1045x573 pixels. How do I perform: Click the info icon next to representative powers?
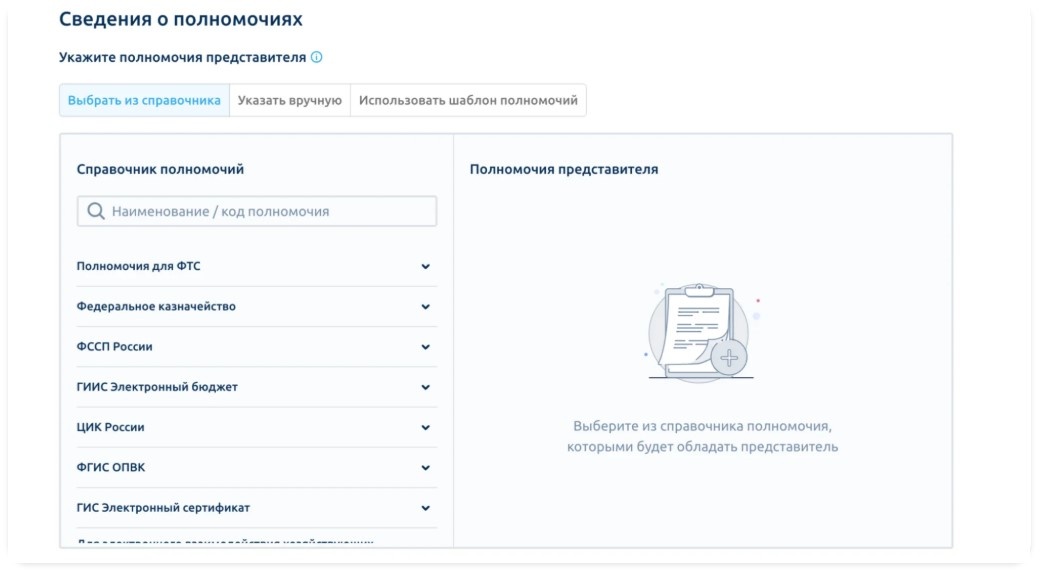pos(317,57)
